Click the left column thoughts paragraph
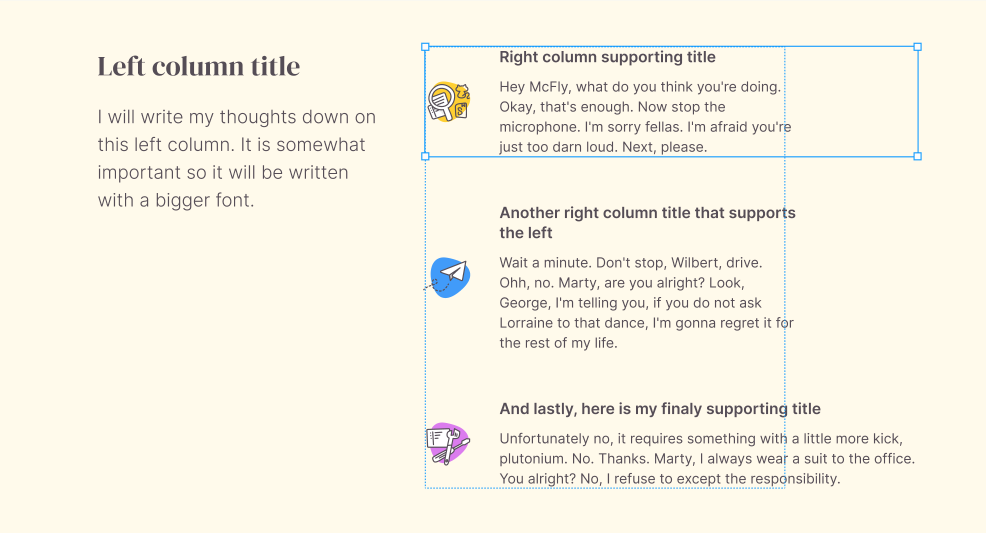The width and height of the screenshot is (986, 533). click(x=237, y=159)
